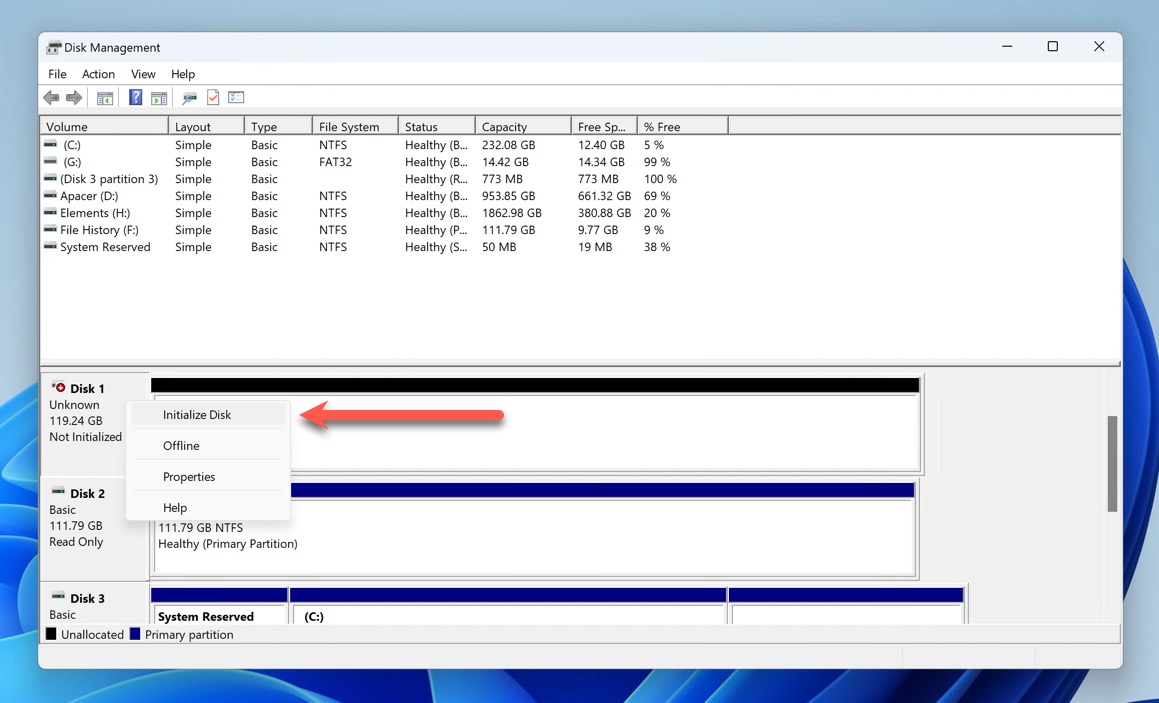Select the Apacer (D:) volume row
This screenshot has height=703, width=1159.
(88, 196)
